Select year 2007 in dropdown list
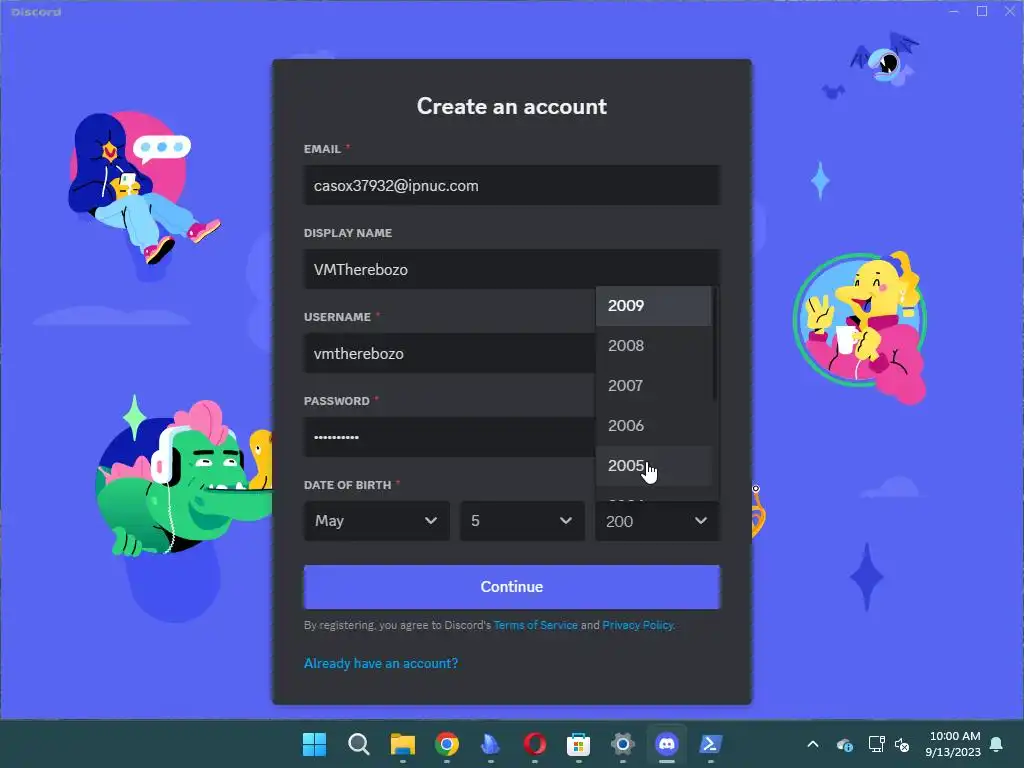 click(x=654, y=385)
